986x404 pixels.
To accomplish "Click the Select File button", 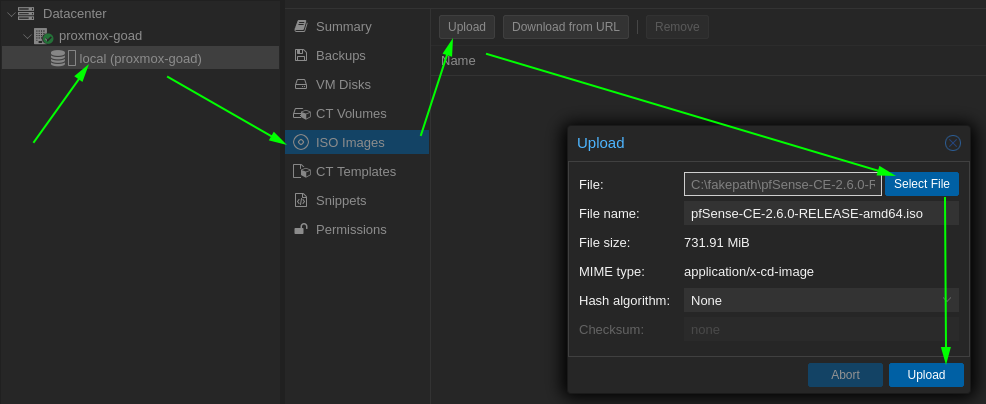I will [922, 184].
